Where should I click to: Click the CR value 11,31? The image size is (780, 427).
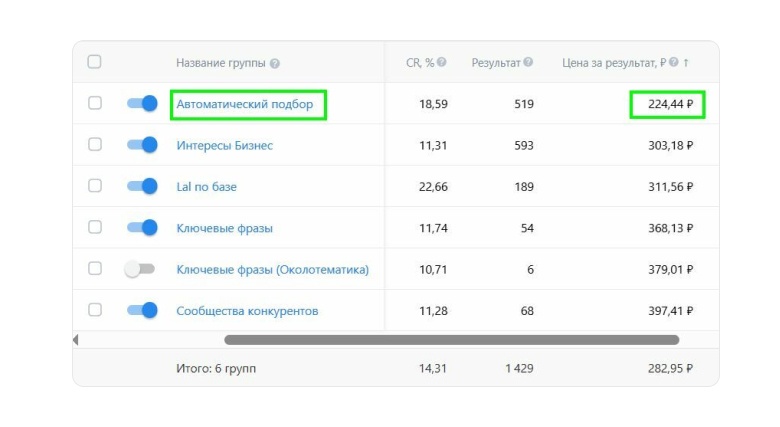433,145
